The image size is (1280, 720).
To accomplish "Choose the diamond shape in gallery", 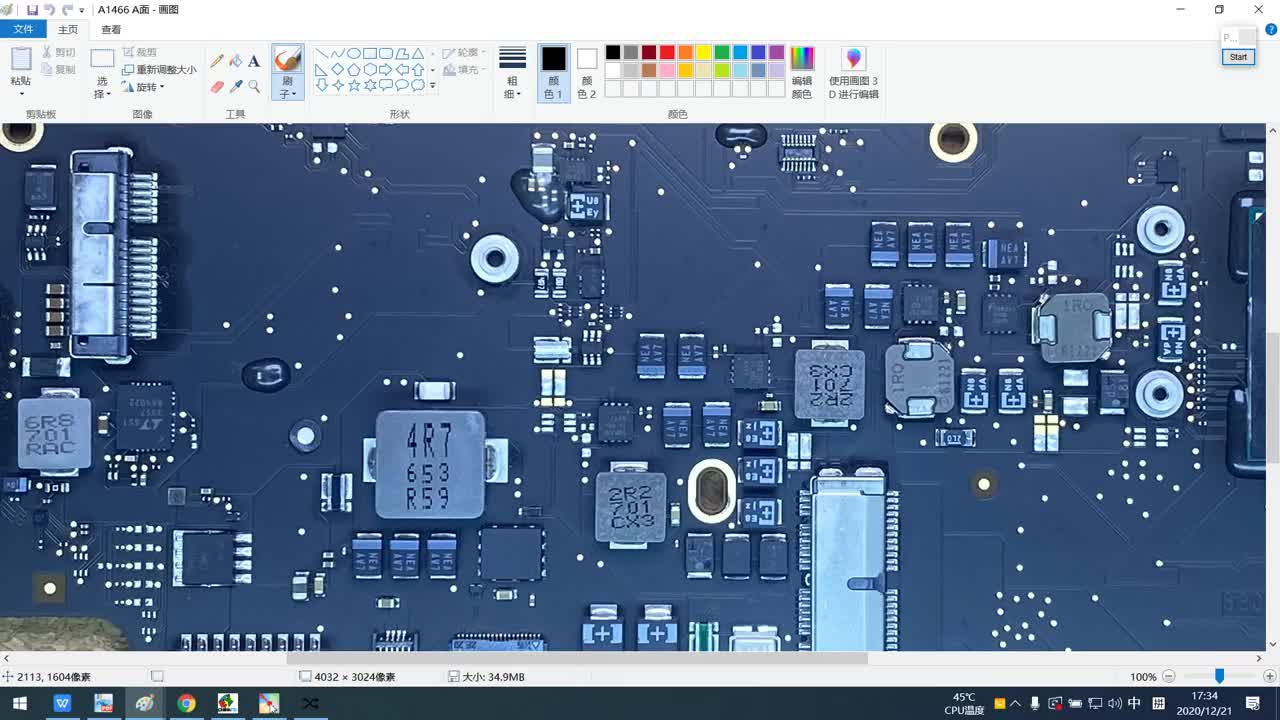I will pyautogui.click(x=338, y=69).
